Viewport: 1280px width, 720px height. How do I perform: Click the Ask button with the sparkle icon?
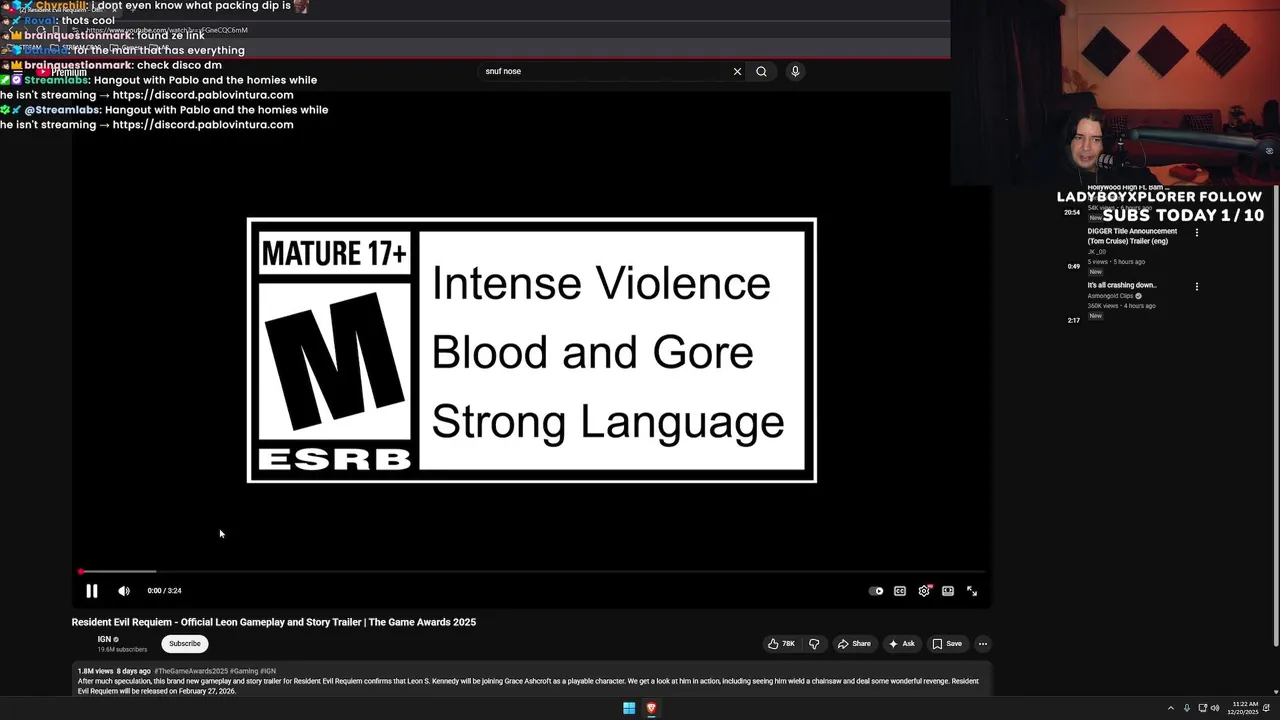point(902,644)
